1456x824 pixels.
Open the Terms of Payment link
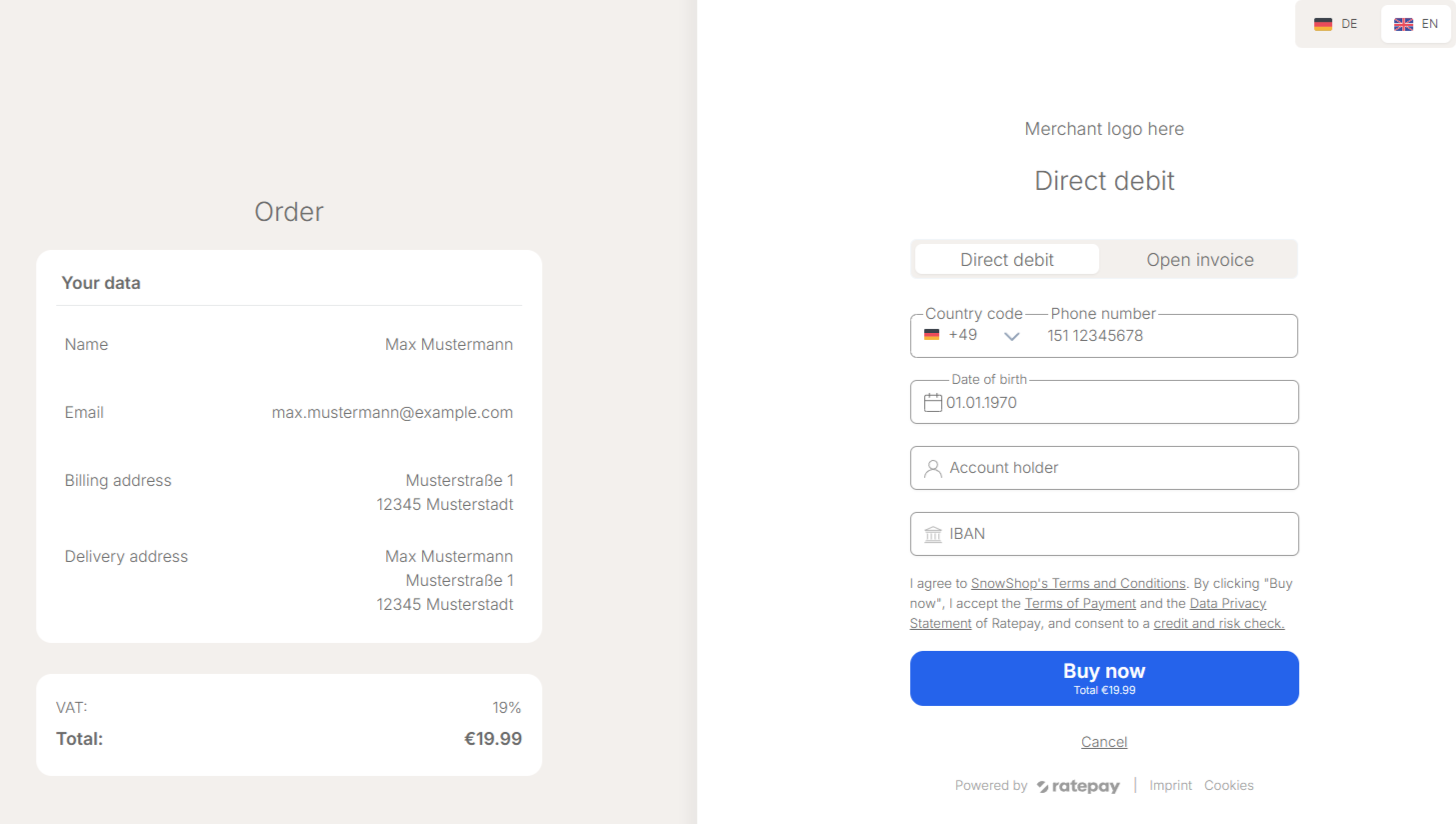(1080, 603)
